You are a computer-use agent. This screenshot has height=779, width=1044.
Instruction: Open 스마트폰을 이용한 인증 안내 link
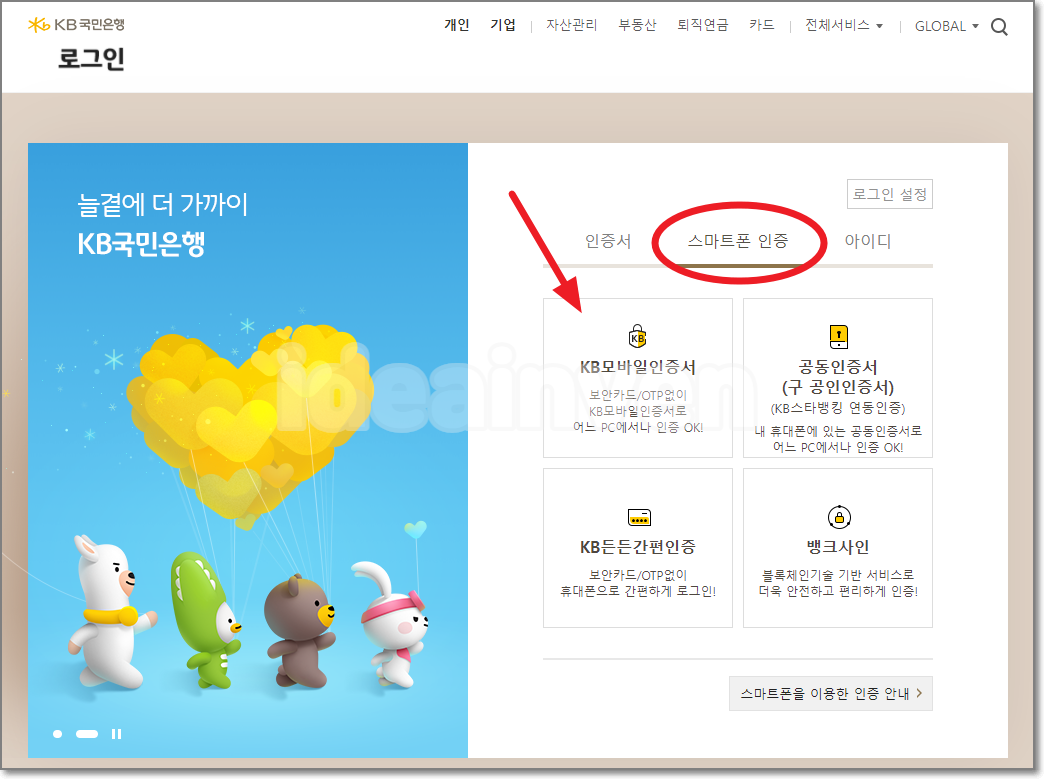click(831, 693)
